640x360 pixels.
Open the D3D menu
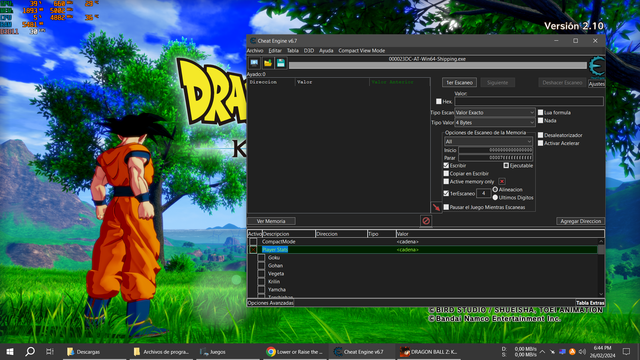[309, 51]
